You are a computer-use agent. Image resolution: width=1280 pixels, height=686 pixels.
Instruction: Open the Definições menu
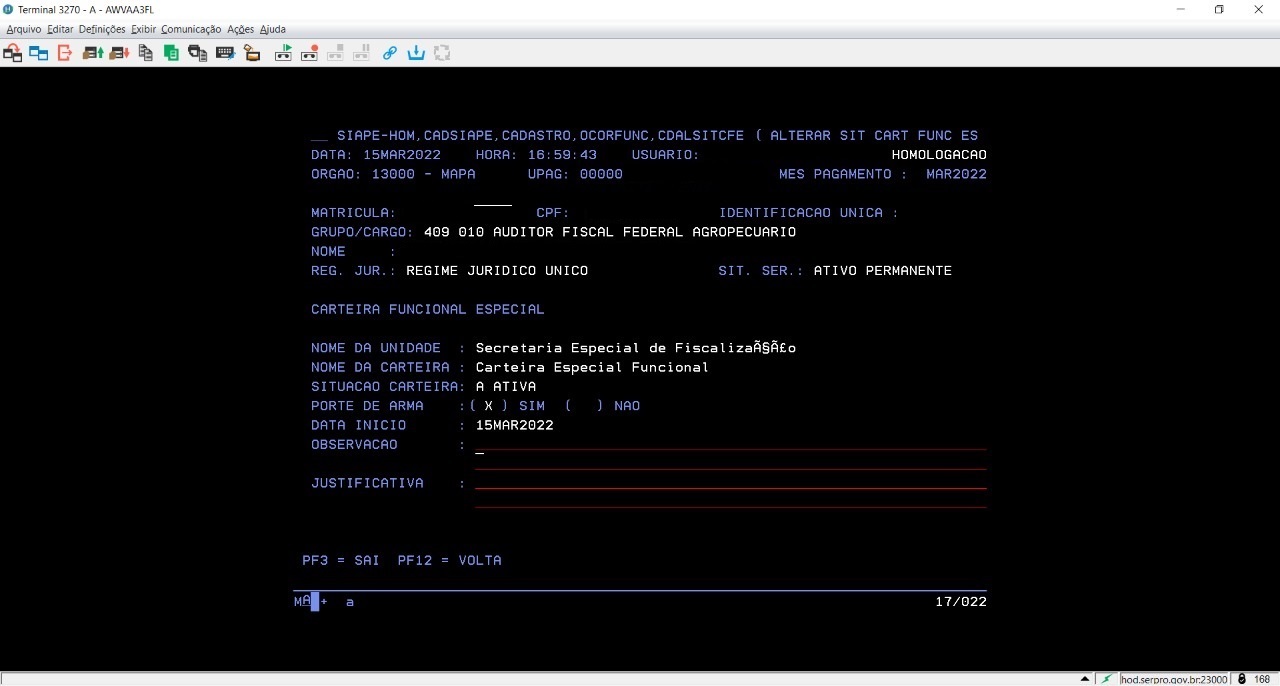click(x=102, y=30)
